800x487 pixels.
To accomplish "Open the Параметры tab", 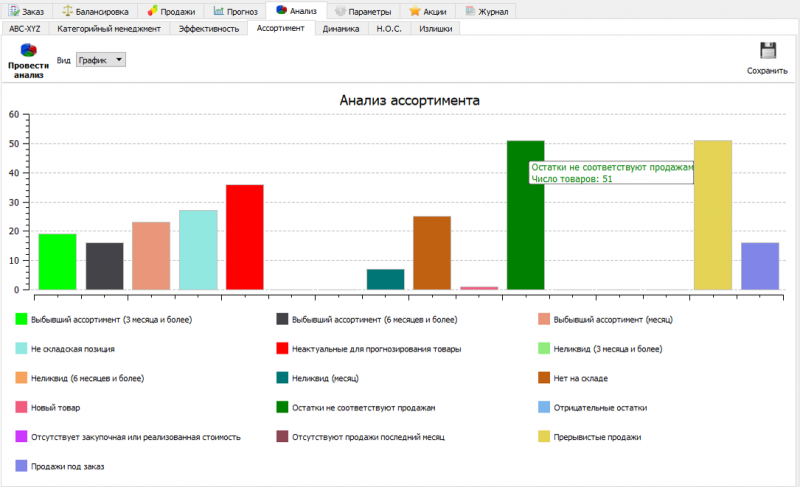I will (x=362, y=11).
